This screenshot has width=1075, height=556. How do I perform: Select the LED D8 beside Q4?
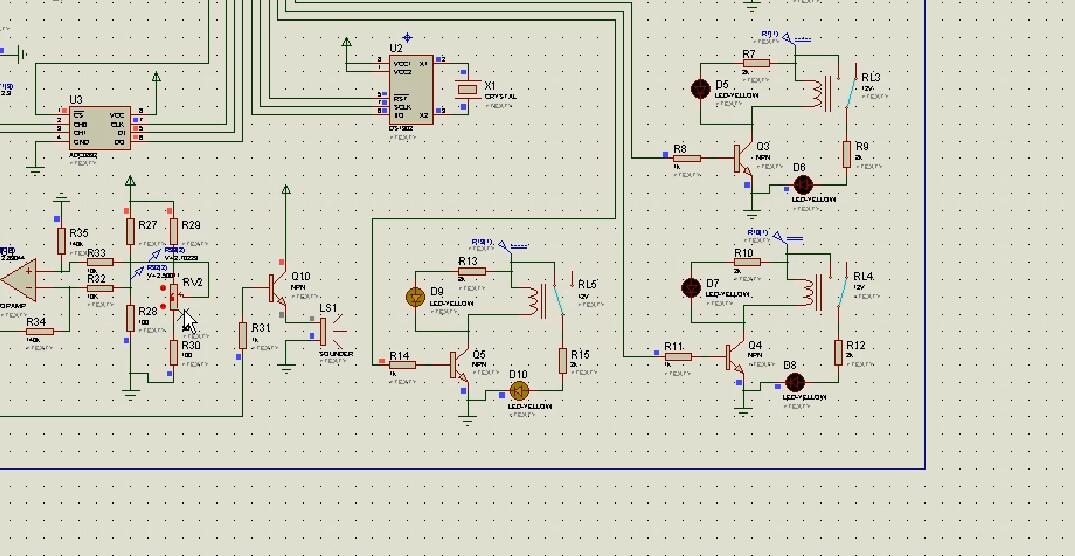[795, 383]
